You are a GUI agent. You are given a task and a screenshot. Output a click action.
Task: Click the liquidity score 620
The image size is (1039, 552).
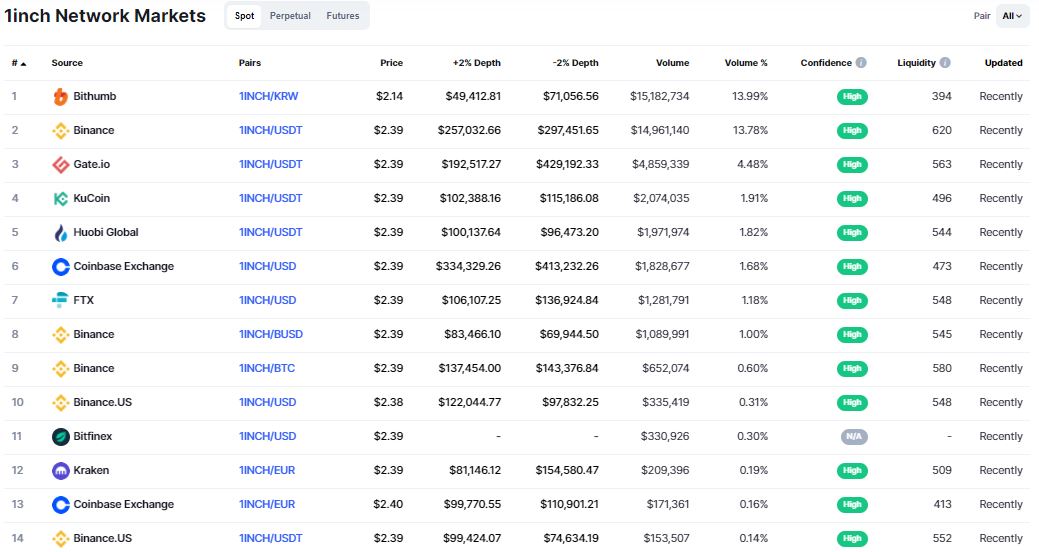(x=942, y=130)
